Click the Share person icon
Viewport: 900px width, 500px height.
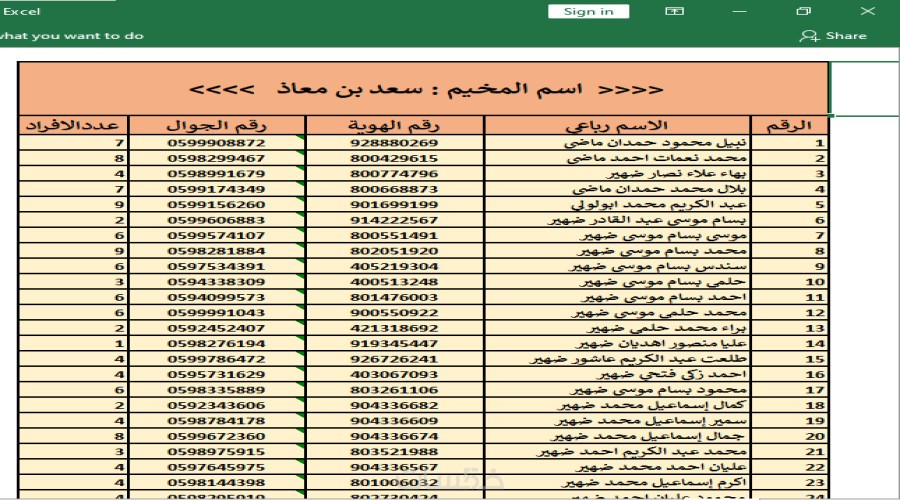pyautogui.click(x=809, y=36)
